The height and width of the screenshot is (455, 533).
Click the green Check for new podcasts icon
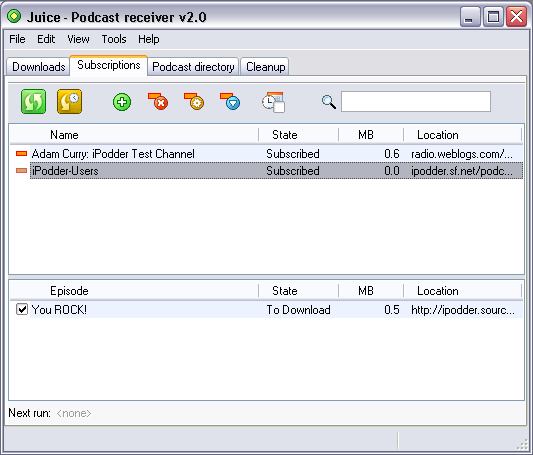point(33,101)
